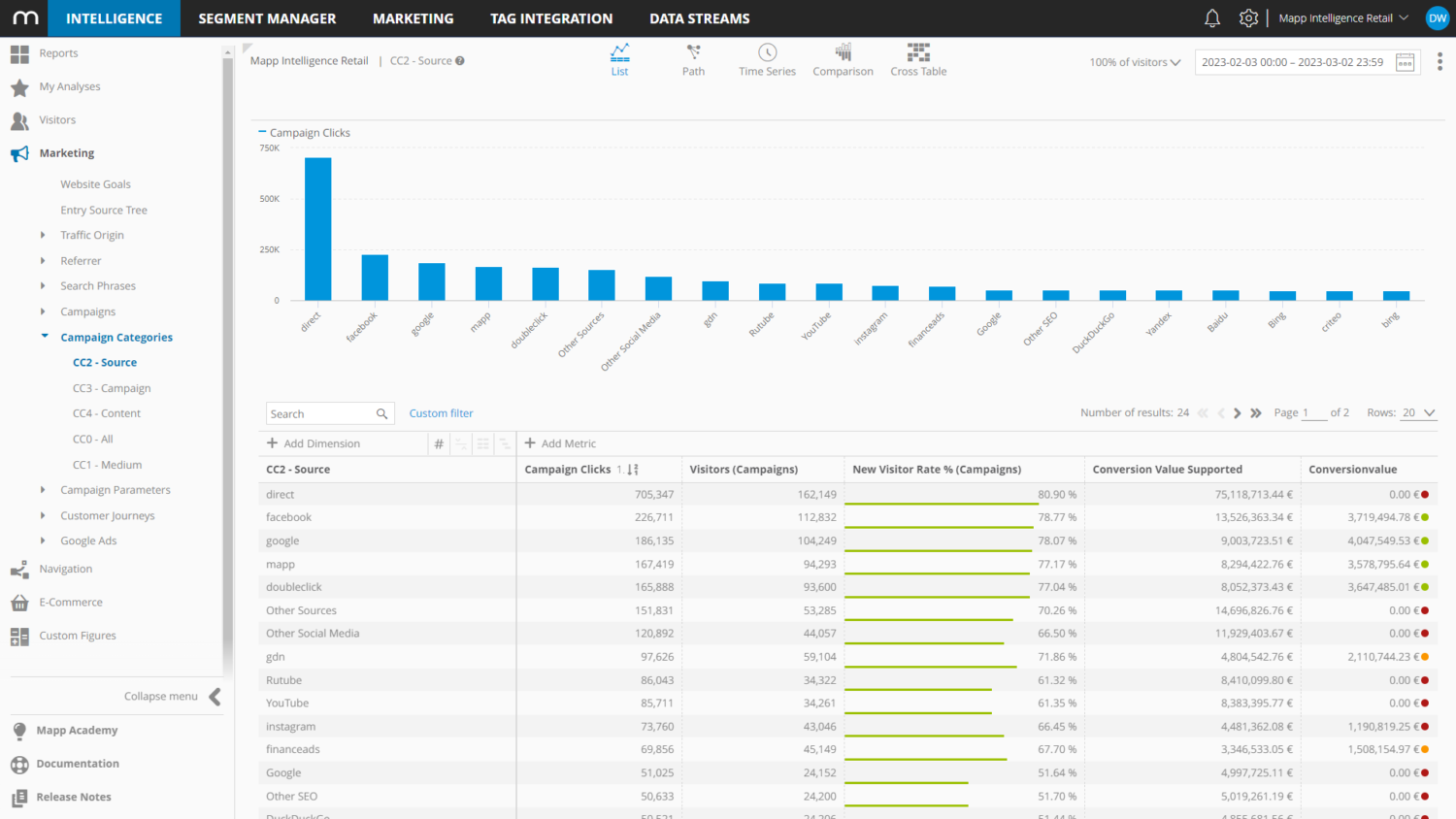Expand the Search Phrases tree node
The height and width of the screenshot is (819, 1456).
click(x=43, y=285)
